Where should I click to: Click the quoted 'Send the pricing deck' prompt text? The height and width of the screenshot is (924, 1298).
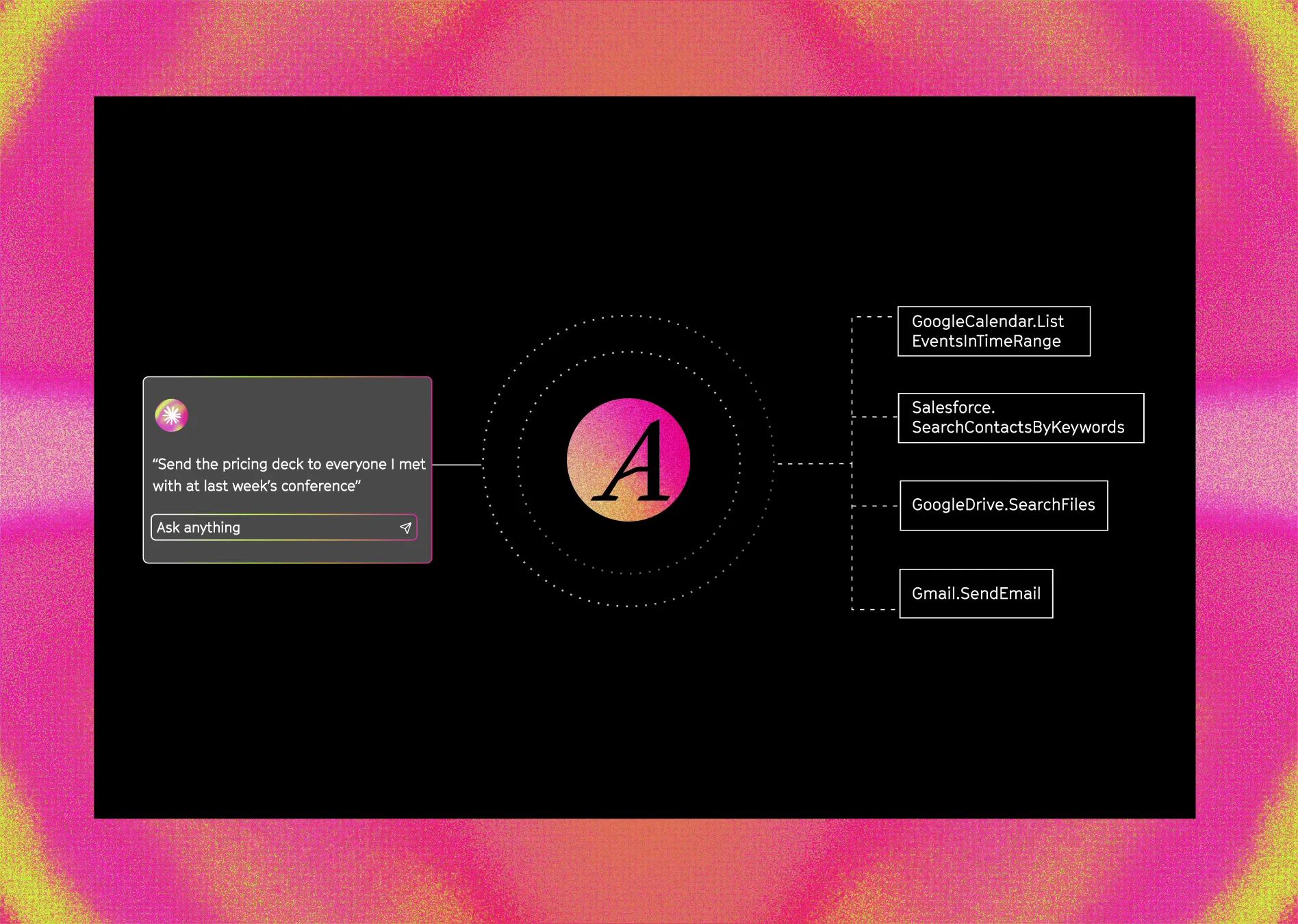289,475
